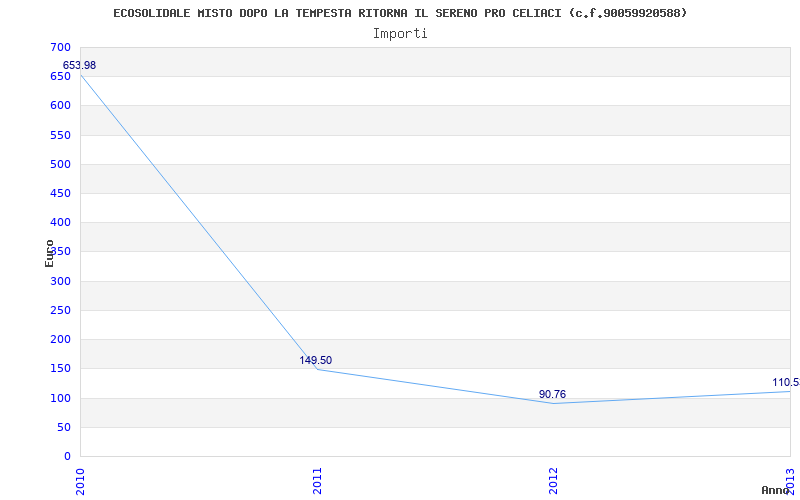Click the Anno x-axis title
Viewport: 800px width, 500px height.
coord(775,490)
